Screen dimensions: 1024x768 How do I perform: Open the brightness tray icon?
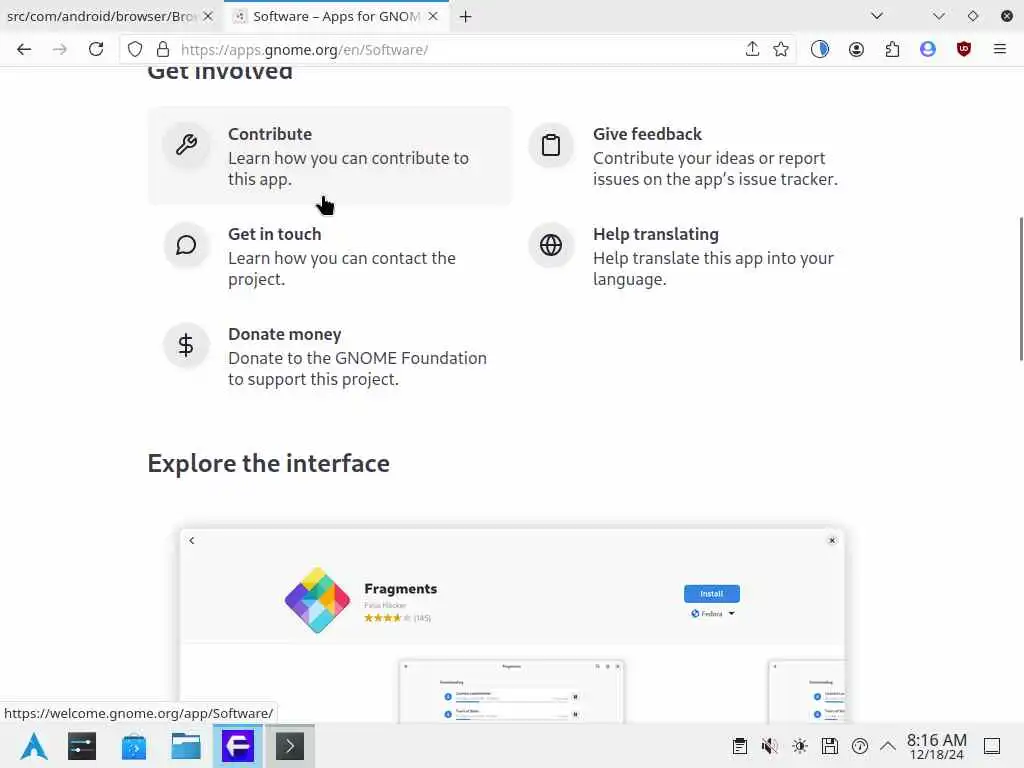pyautogui.click(x=800, y=746)
